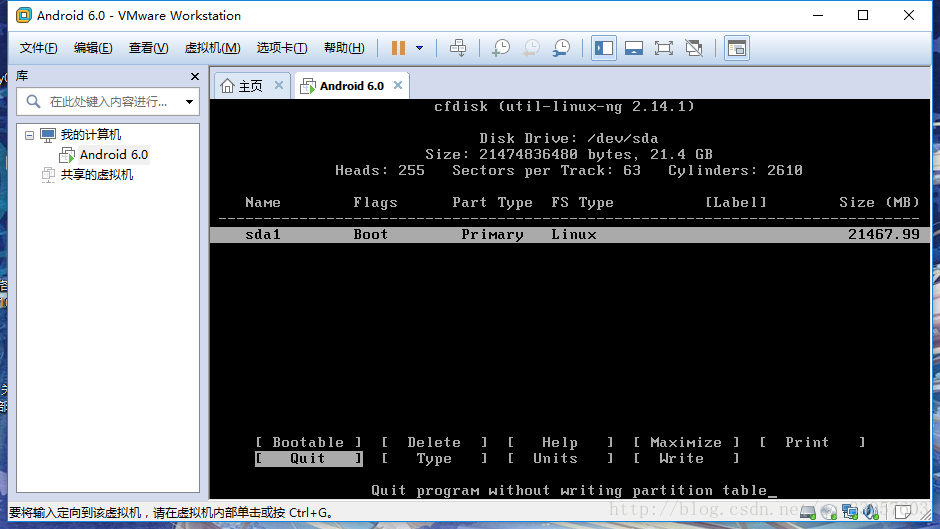Open the power options dropdown arrow
The width and height of the screenshot is (940, 529).
tap(420, 48)
